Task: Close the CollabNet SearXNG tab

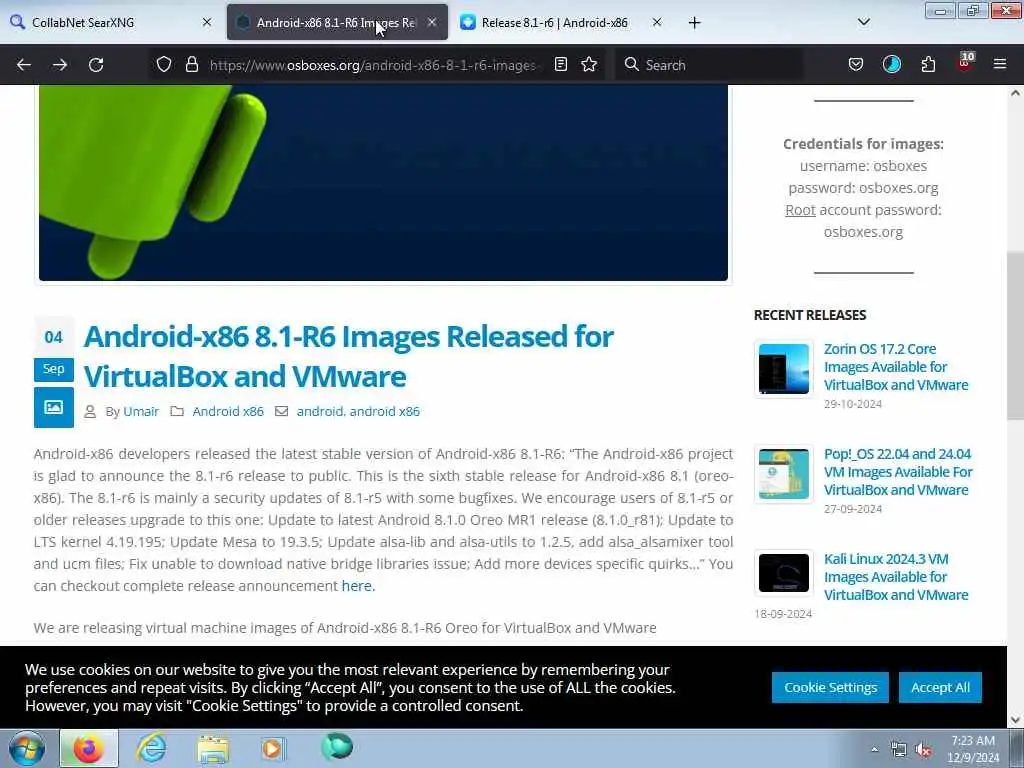Action: [x=207, y=23]
